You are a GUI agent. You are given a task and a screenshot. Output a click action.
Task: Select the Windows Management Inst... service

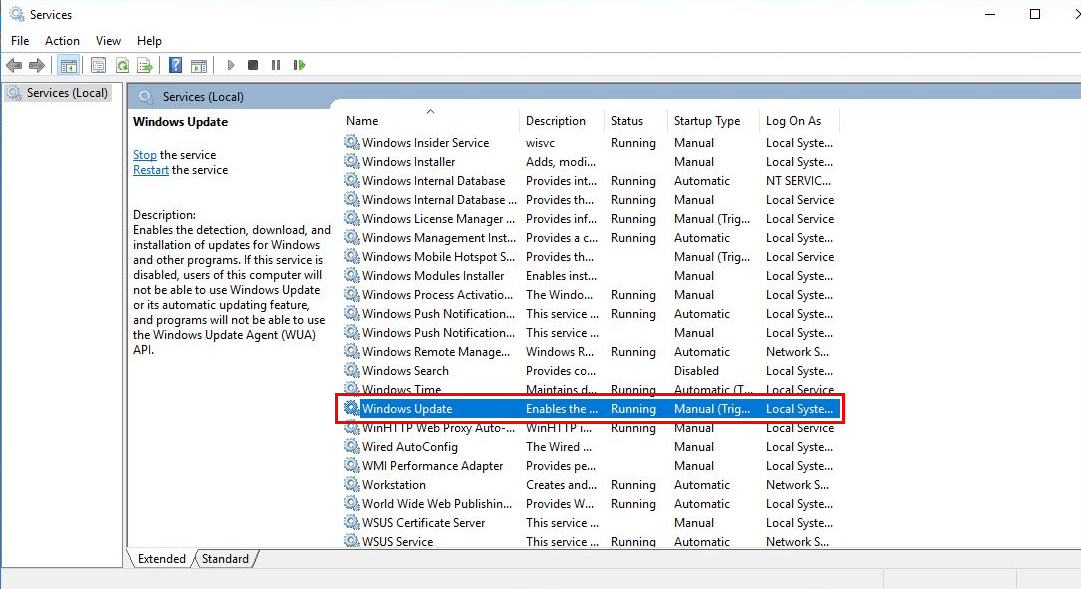tap(438, 237)
